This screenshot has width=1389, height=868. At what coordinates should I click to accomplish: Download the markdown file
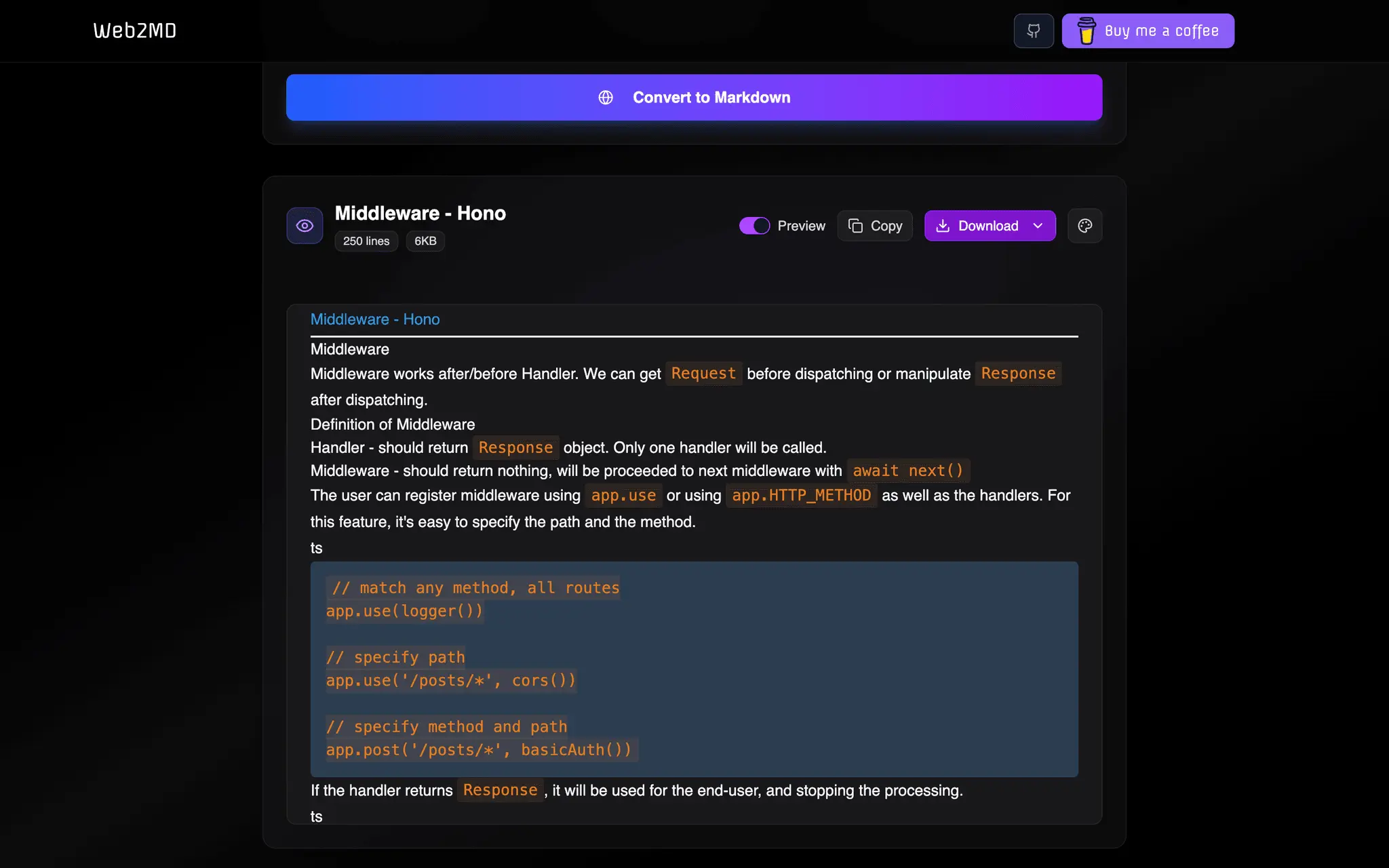990,226
